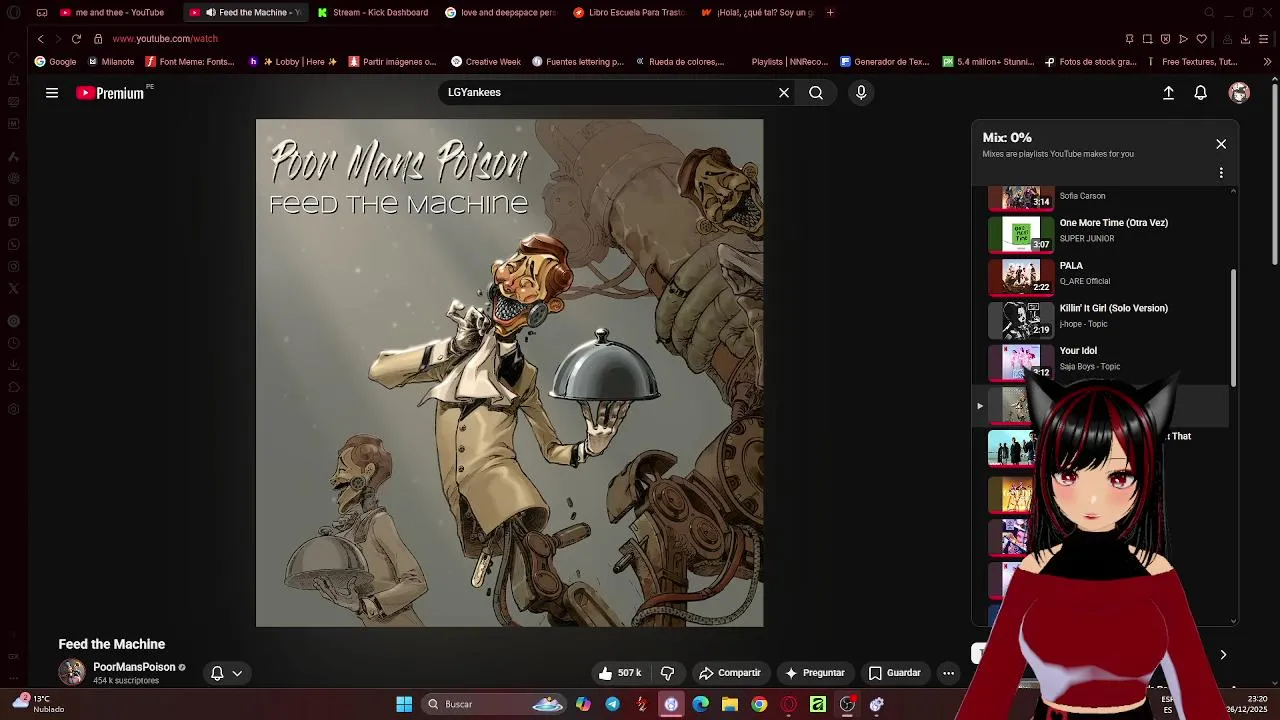Open the account avatar menu
The width and height of the screenshot is (1280, 720).
pos(1239,93)
